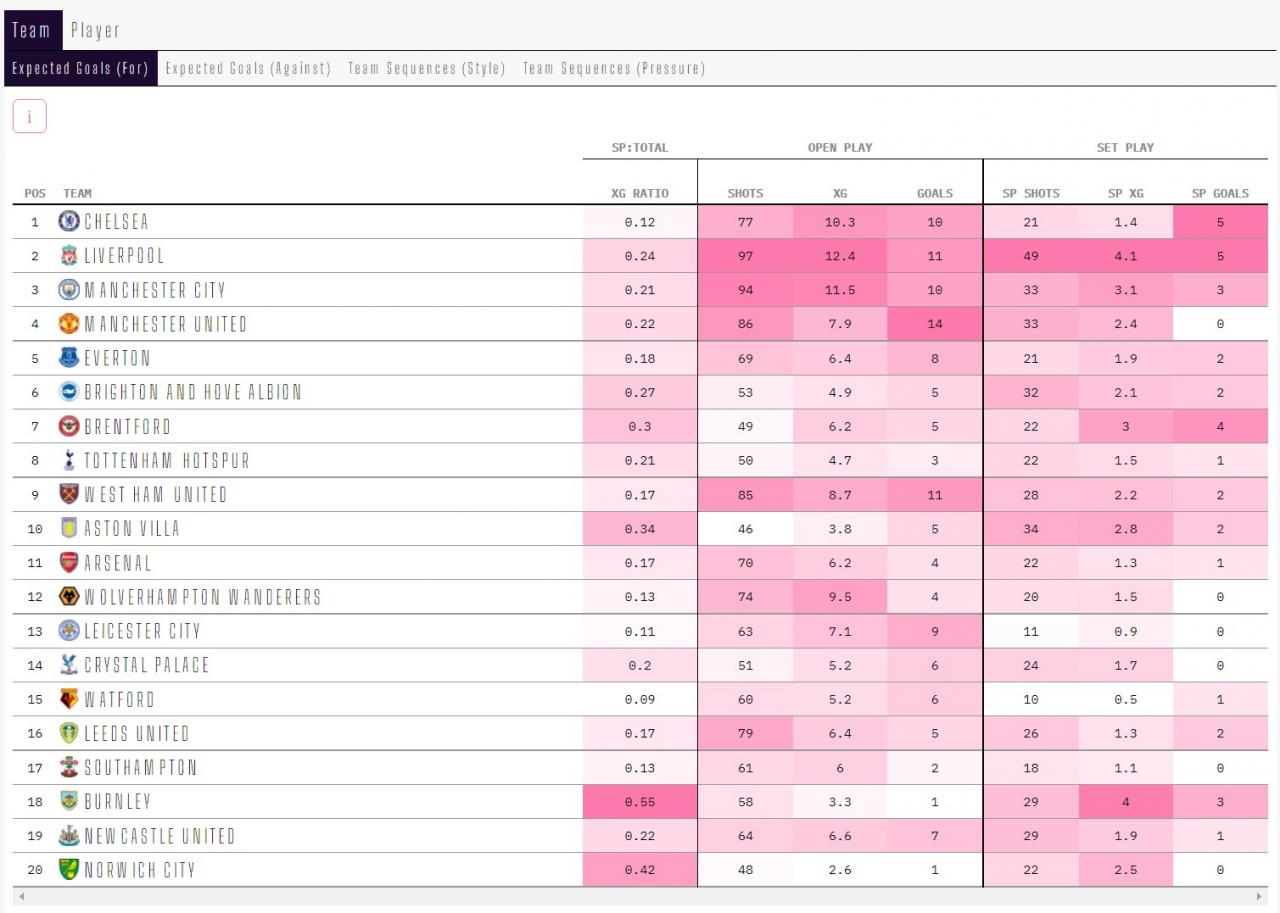Click the OPEN PLAY group heading
This screenshot has height=913, width=1280.
(x=840, y=147)
